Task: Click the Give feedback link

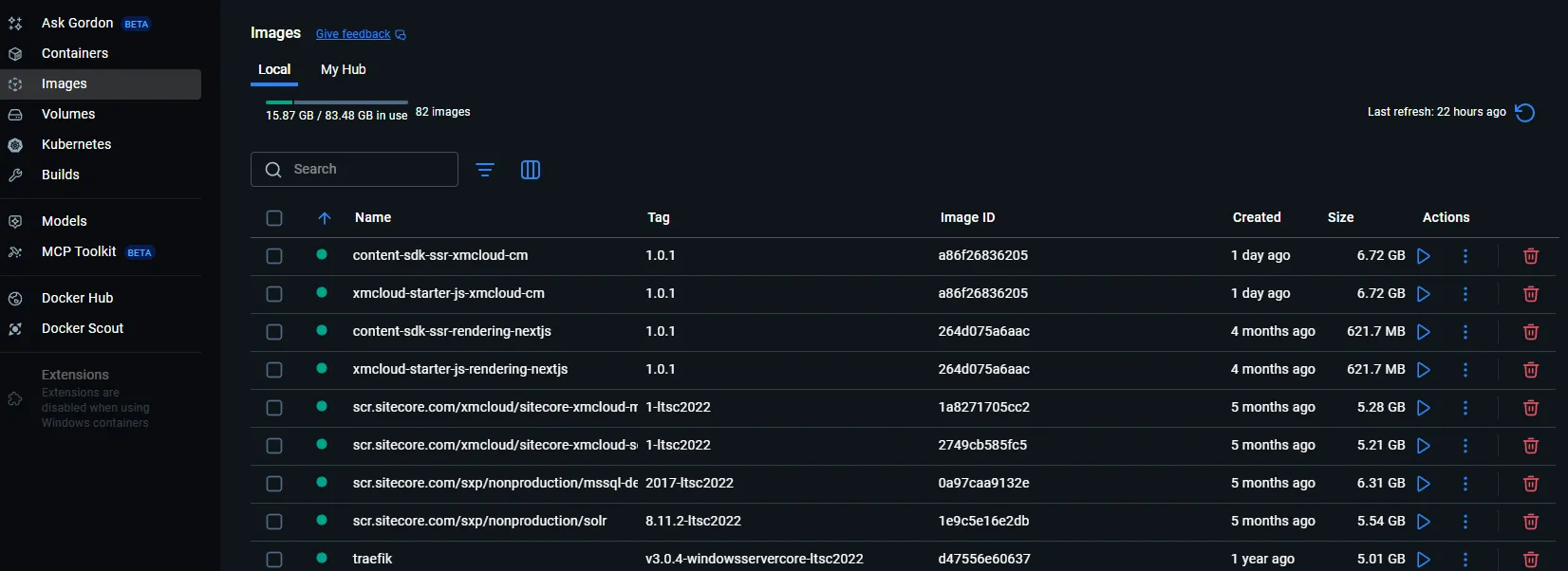Action: click(353, 34)
